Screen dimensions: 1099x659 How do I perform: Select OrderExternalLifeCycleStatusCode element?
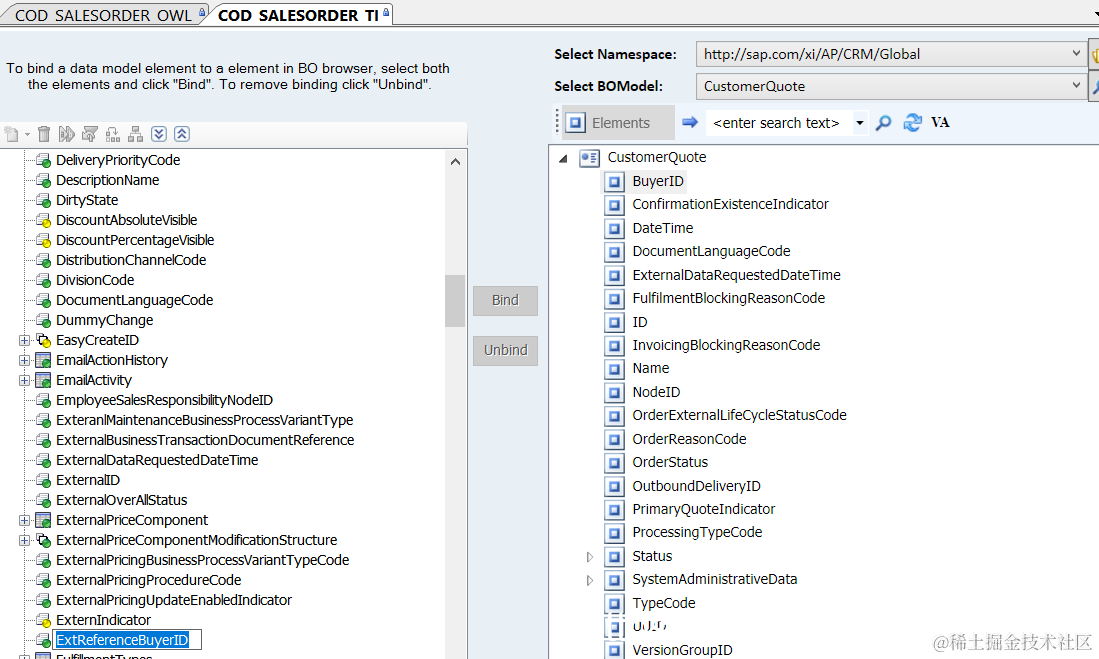[739, 415]
